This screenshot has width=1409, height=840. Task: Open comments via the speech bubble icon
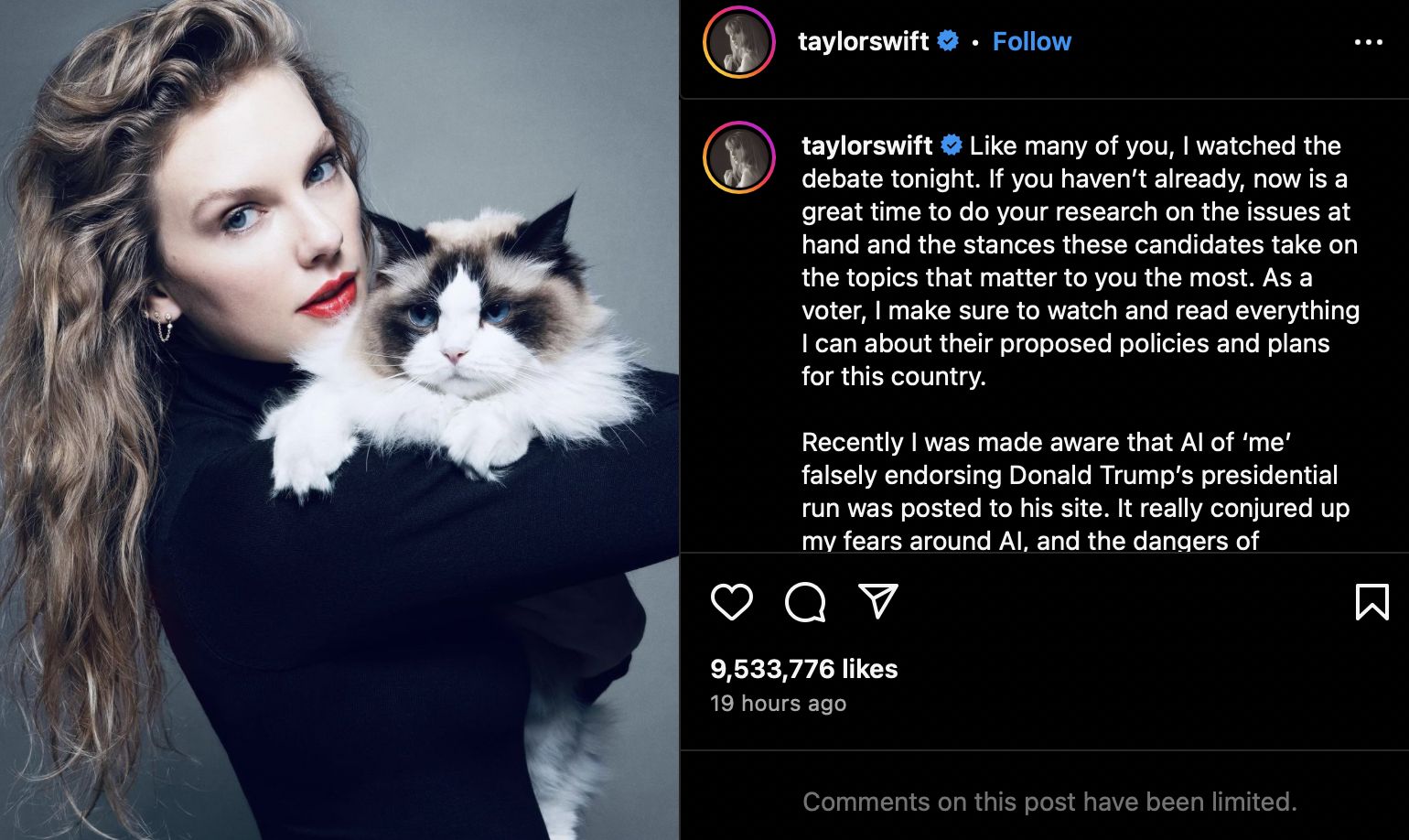[x=805, y=601]
